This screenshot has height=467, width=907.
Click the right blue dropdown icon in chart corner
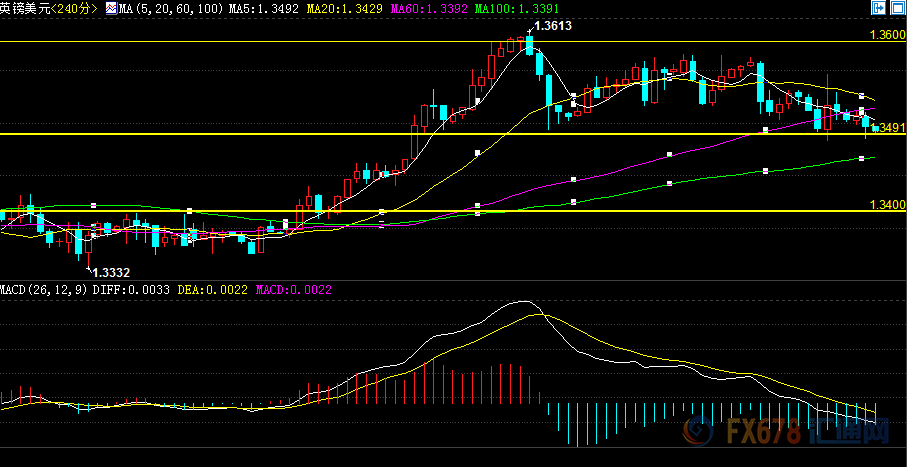tap(897, 8)
